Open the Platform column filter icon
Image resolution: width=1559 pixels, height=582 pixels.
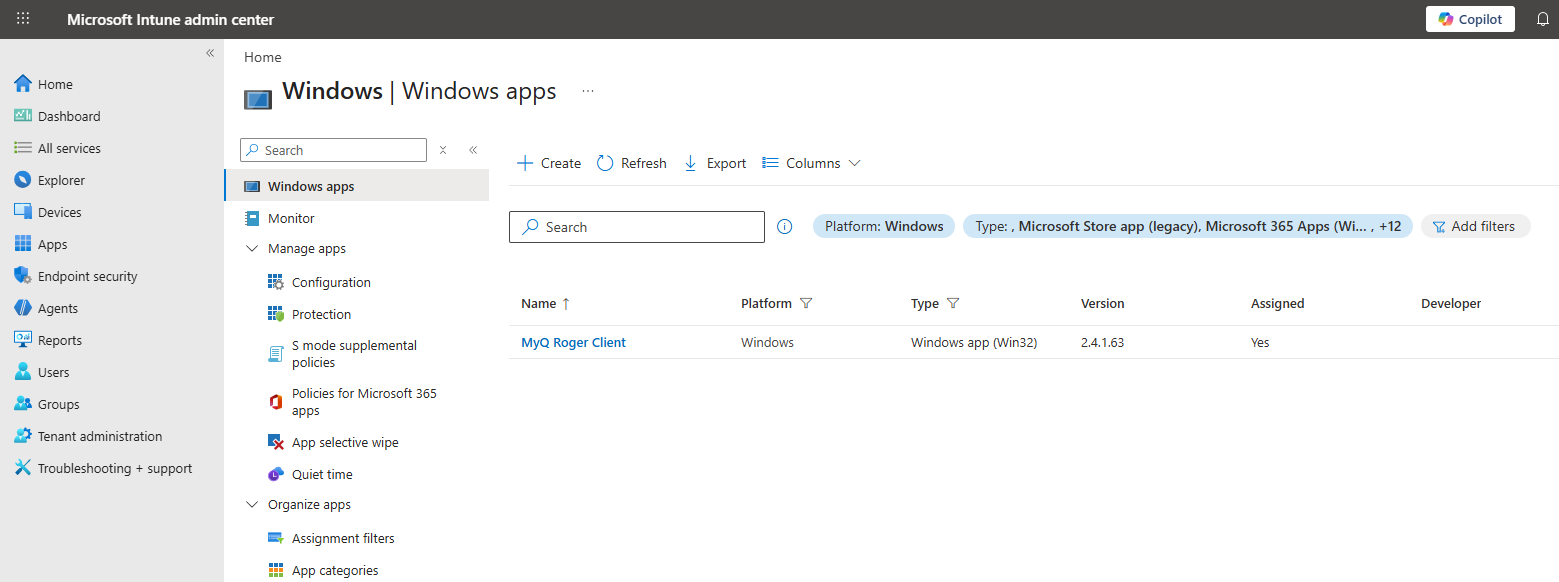tap(806, 303)
